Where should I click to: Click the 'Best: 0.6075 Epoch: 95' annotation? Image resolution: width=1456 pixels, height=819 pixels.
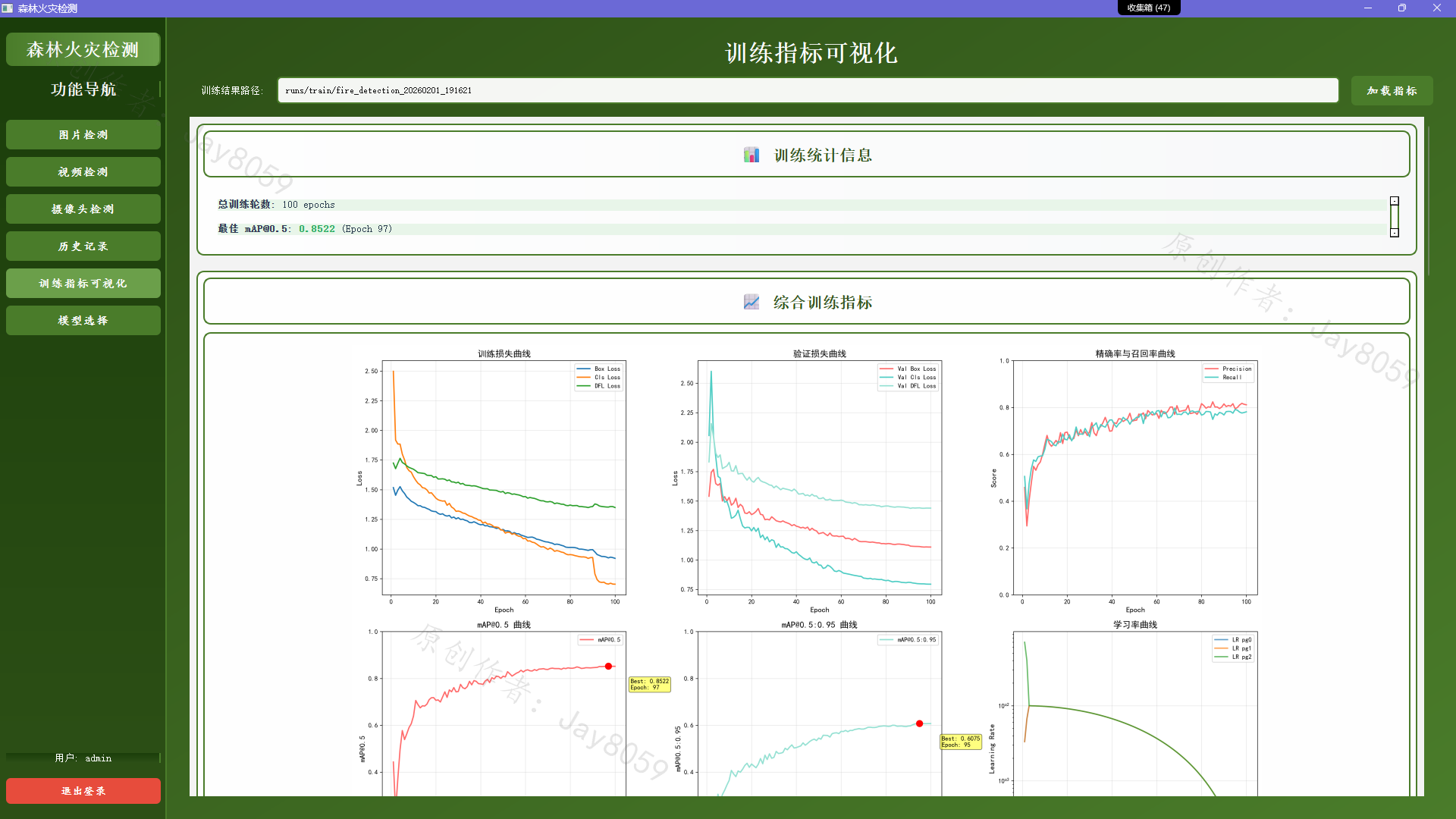961,742
